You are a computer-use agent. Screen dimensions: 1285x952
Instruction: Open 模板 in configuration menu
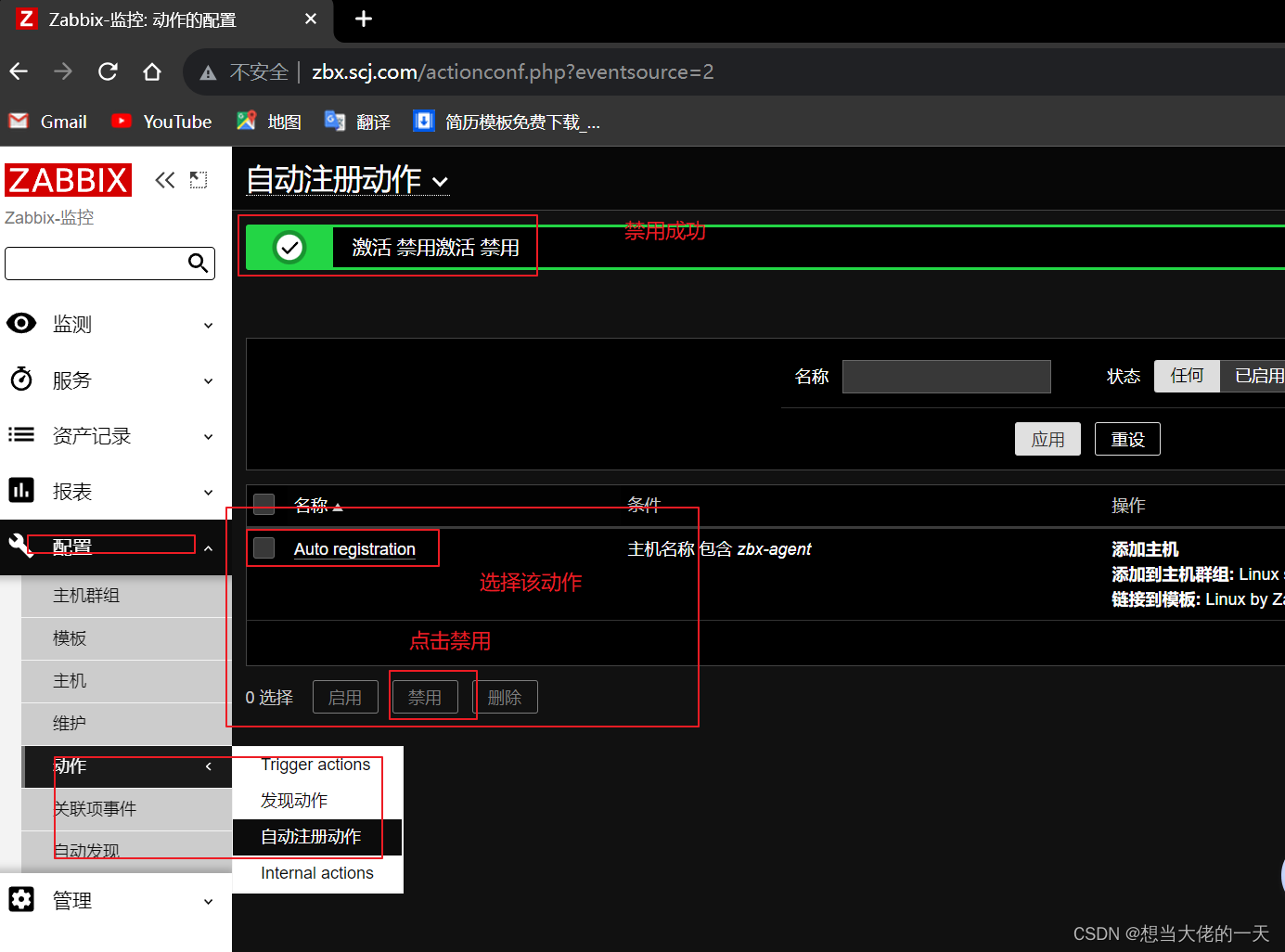pos(126,638)
